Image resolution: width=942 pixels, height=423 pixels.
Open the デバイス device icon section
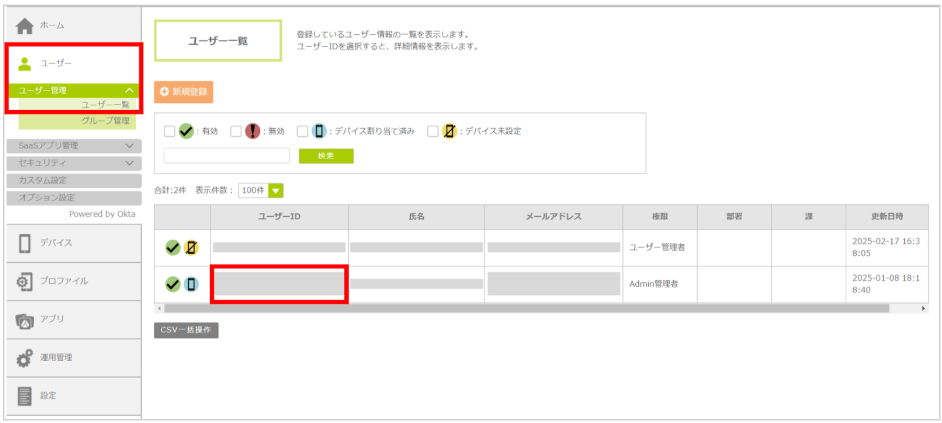pyautogui.click(x=26, y=243)
